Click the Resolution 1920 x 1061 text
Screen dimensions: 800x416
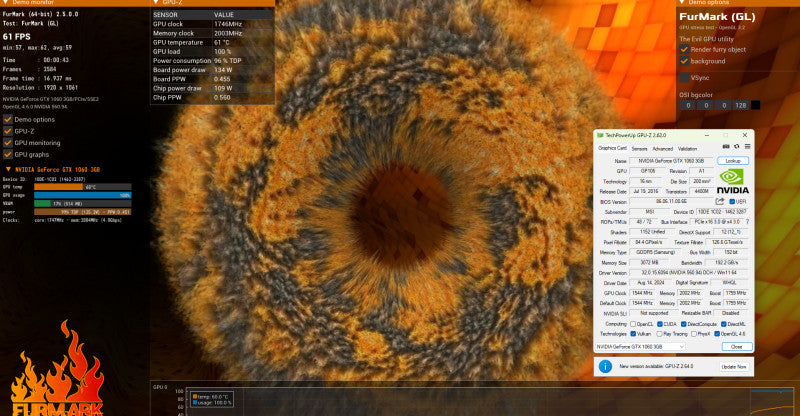pos(40,88)
